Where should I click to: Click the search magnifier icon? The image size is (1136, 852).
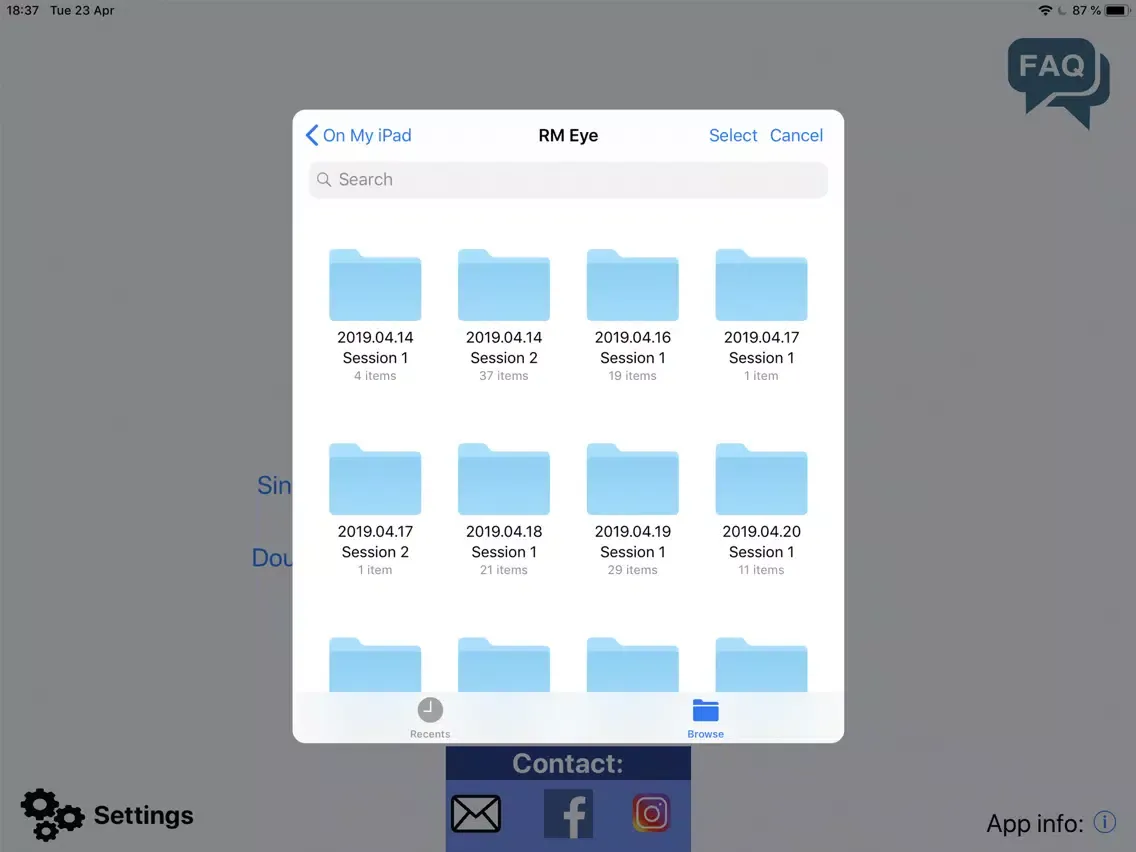tap(324, 180)
